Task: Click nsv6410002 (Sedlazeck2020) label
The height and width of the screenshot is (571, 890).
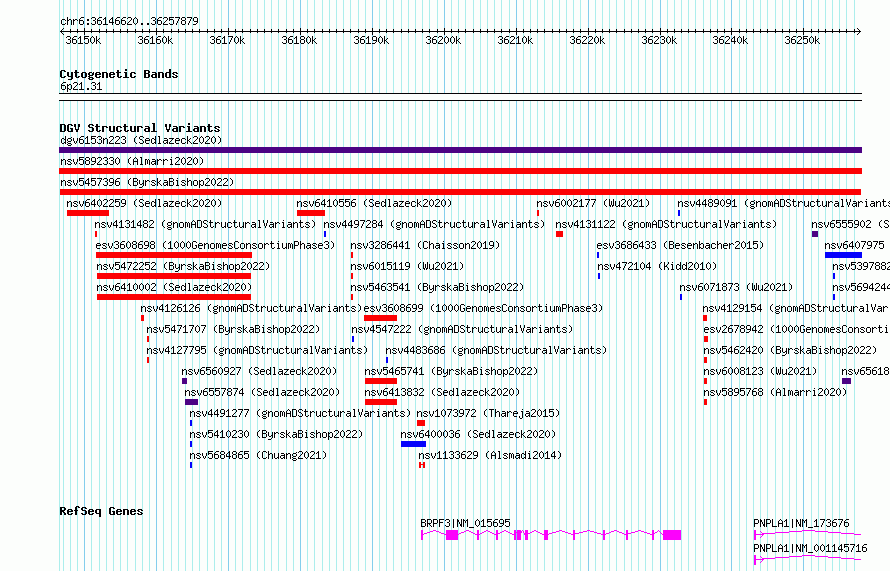Action: 174,287
